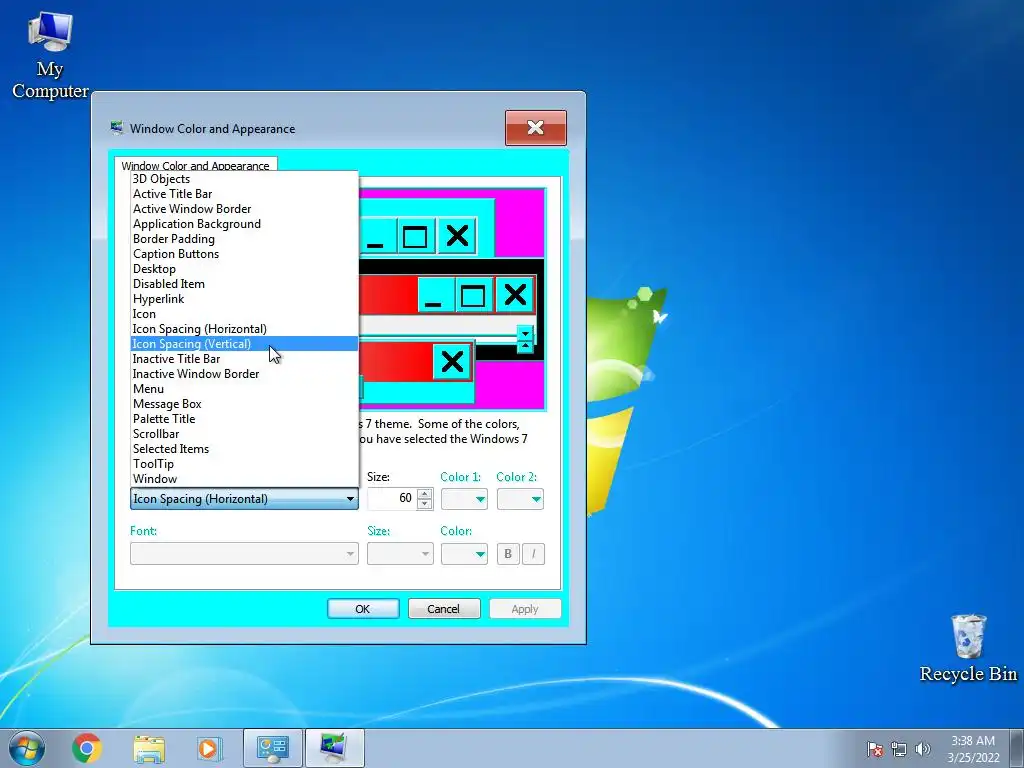Open the Windows Start menu orb
The width and height of the screenshot is (1024, 768).
tap(27, 748)
